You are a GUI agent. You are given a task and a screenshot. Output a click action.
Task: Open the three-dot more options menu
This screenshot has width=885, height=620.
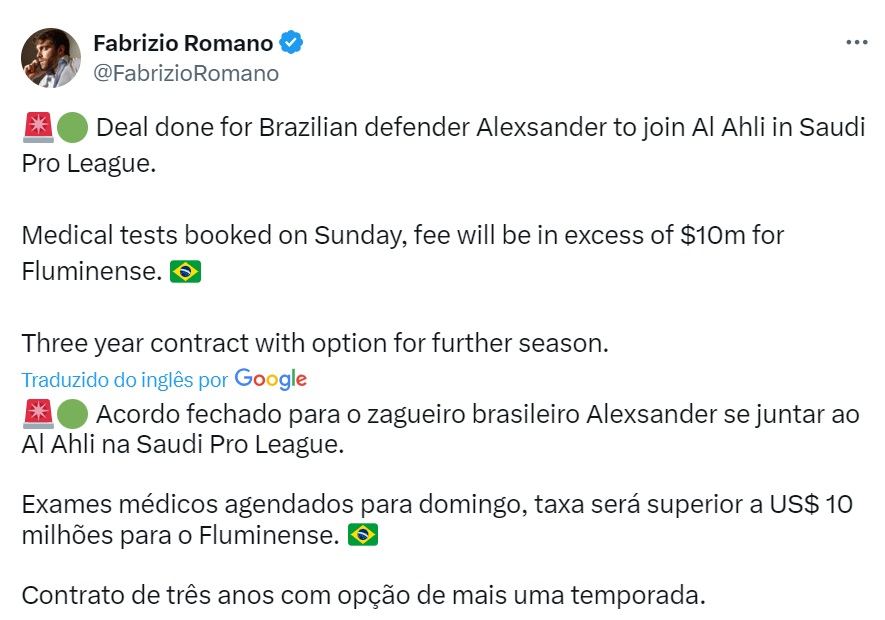pos(856,42)
